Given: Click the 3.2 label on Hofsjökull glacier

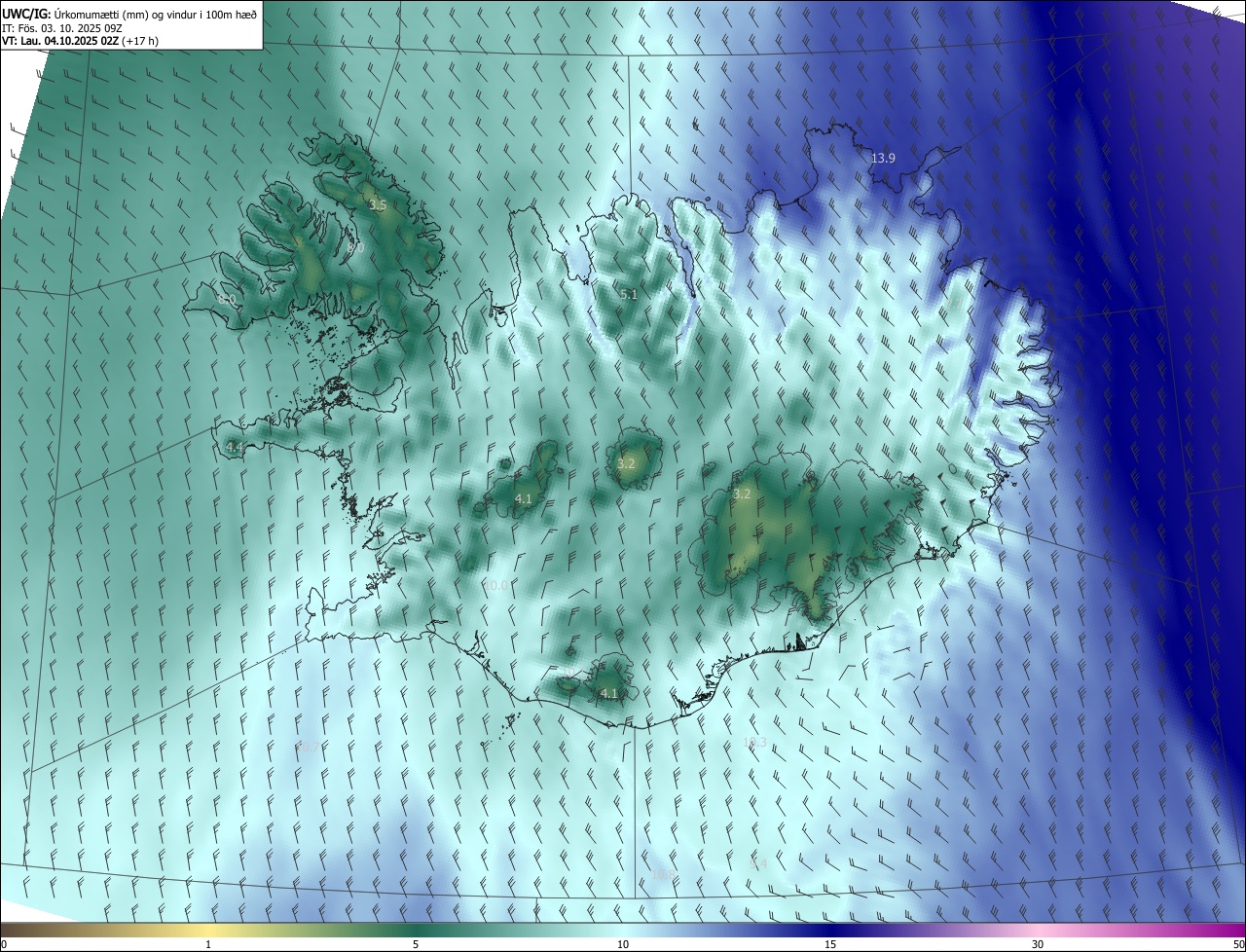Looking at the screenshot, I should tap(626, 463).
